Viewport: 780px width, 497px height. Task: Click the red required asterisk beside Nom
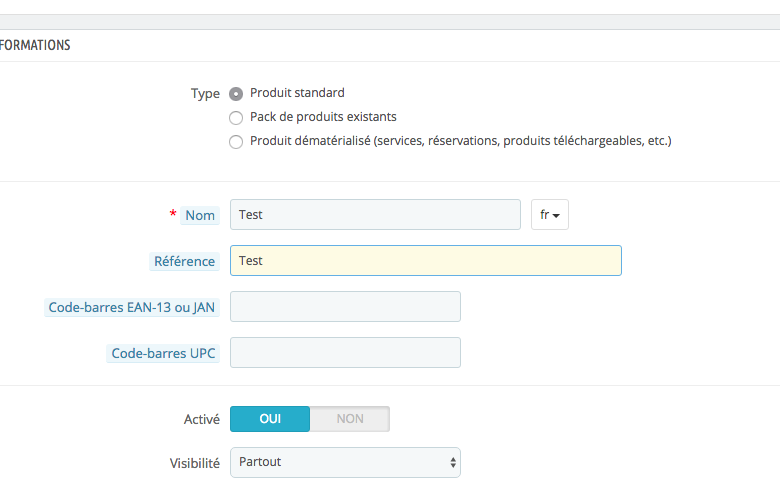pyautogui.click(x=173, y=214)
